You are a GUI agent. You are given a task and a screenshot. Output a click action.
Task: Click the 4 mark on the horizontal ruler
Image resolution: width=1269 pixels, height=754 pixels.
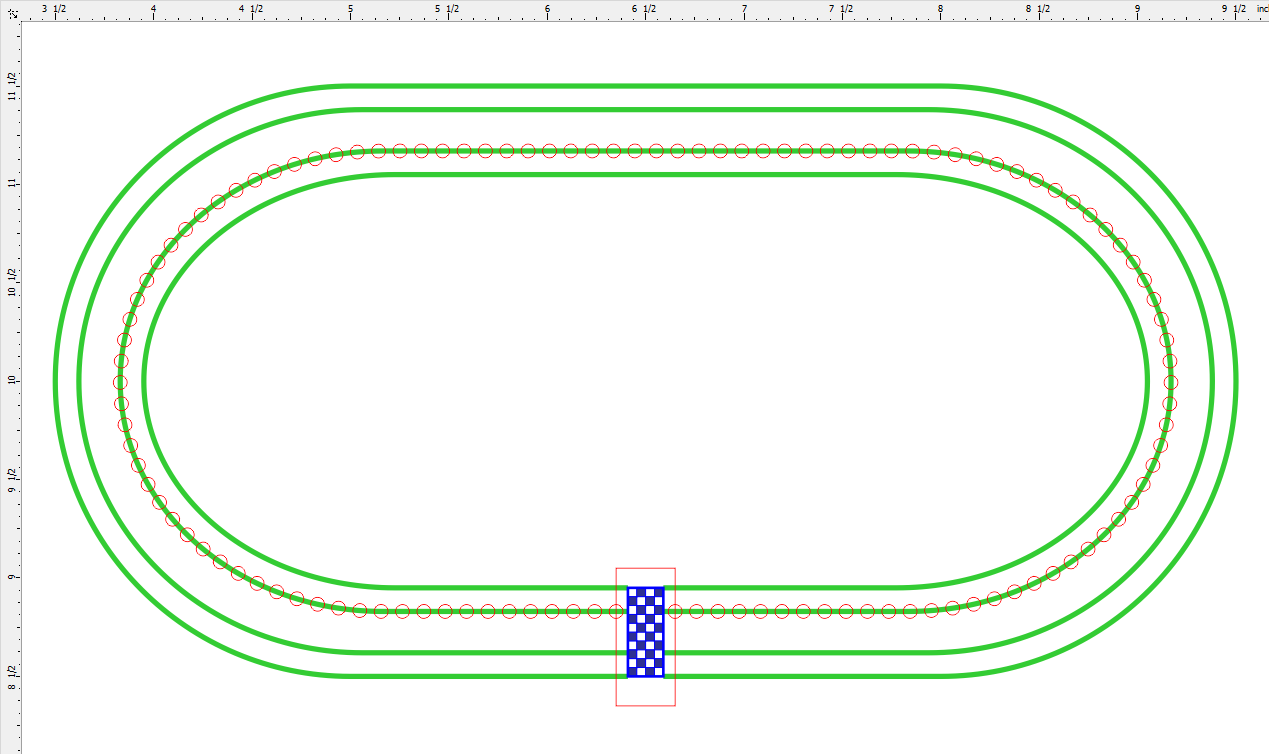pyautogui.click(x=152, y=7)
